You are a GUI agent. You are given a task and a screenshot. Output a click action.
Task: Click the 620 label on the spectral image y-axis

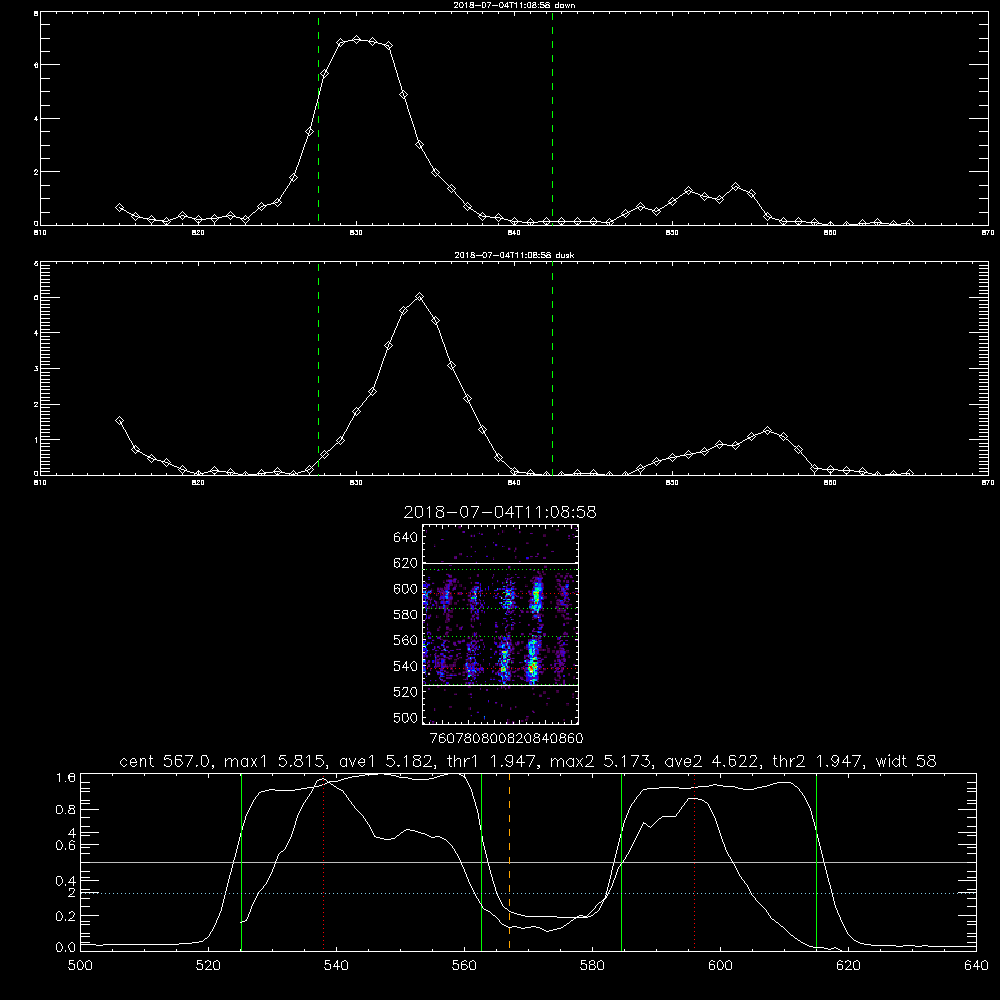click(406, 563)
